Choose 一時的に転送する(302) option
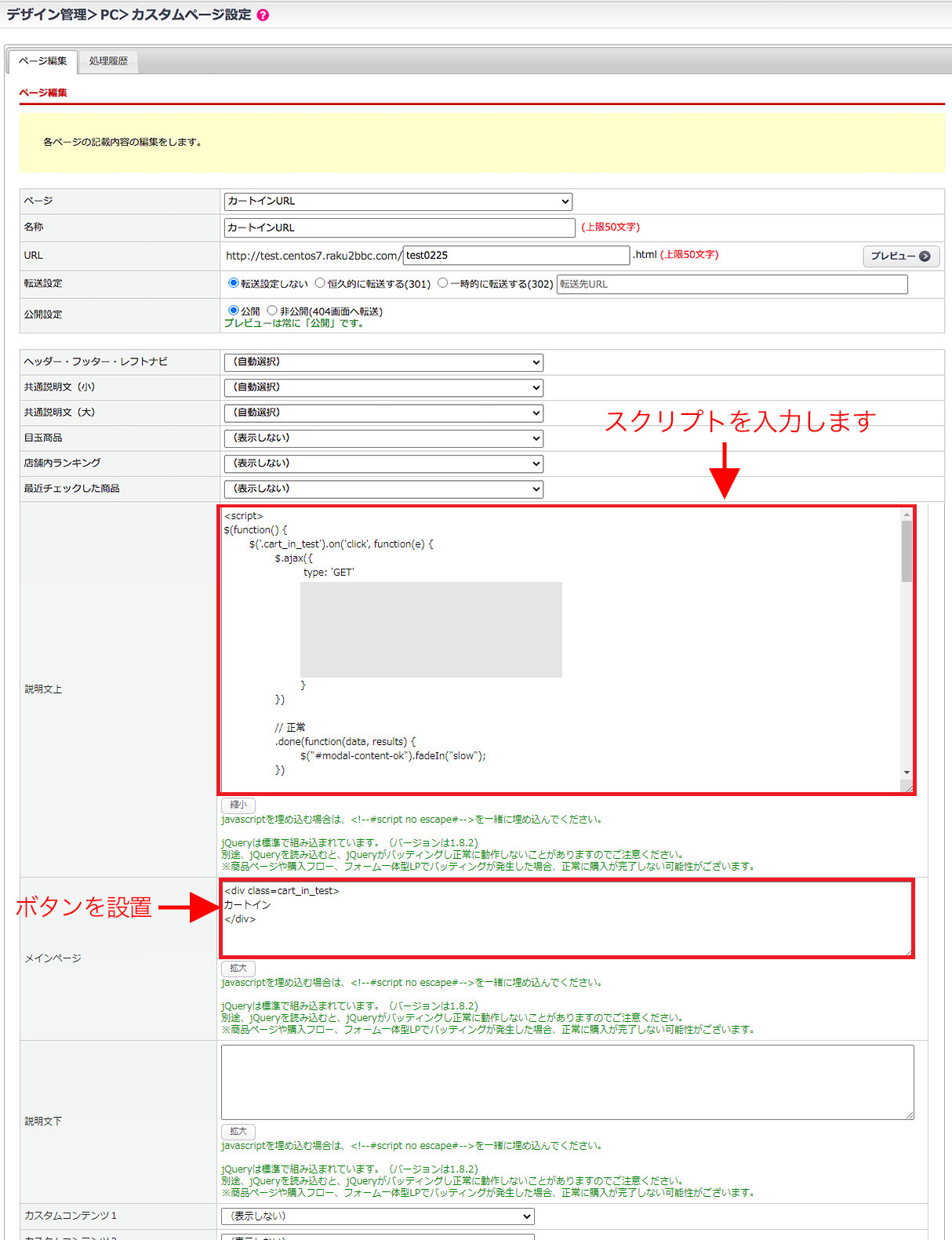This screenshot has height=1240, width=952. pos(443,283)
